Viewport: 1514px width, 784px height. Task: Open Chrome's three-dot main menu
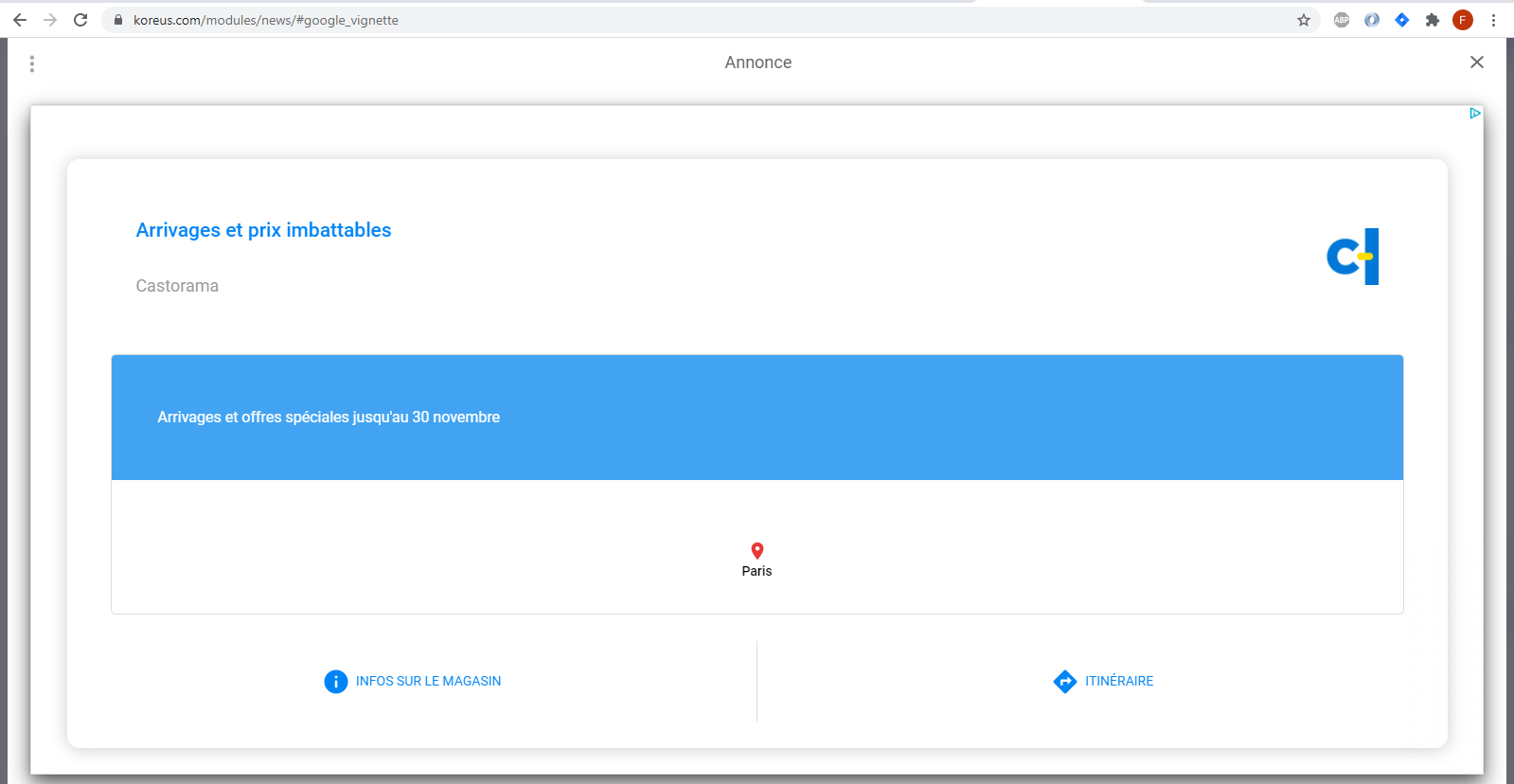1493,20
